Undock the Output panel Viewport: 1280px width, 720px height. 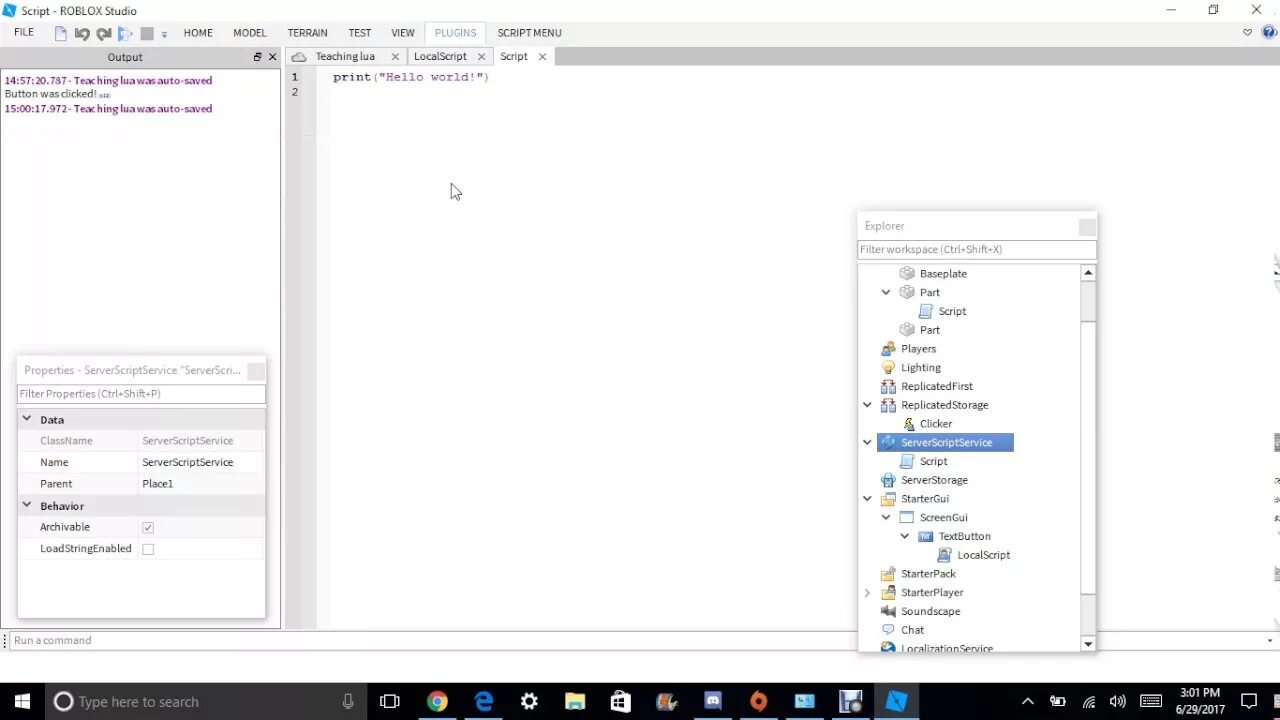click(x=257, y=57)
